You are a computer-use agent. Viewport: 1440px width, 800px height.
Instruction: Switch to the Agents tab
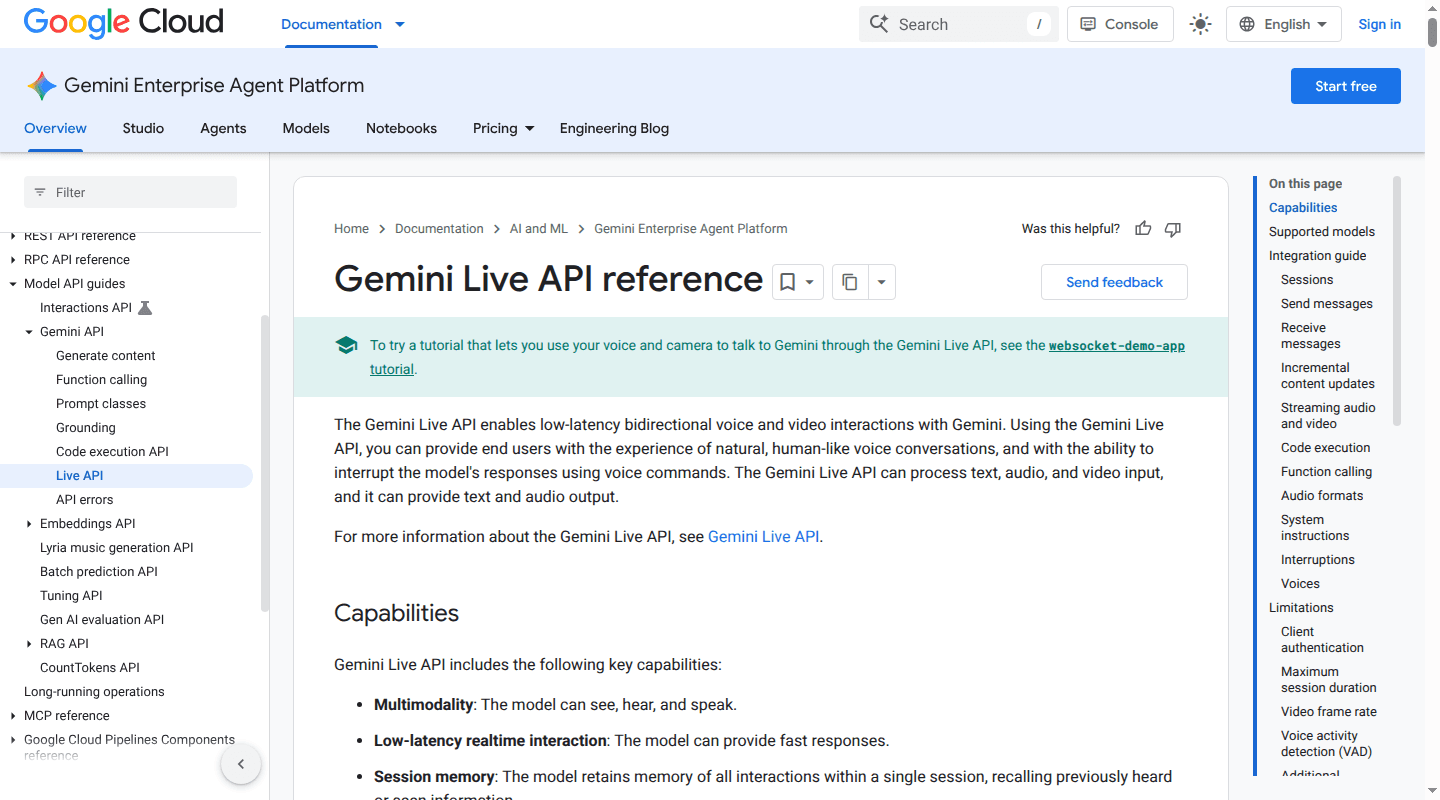coord(223,128)
